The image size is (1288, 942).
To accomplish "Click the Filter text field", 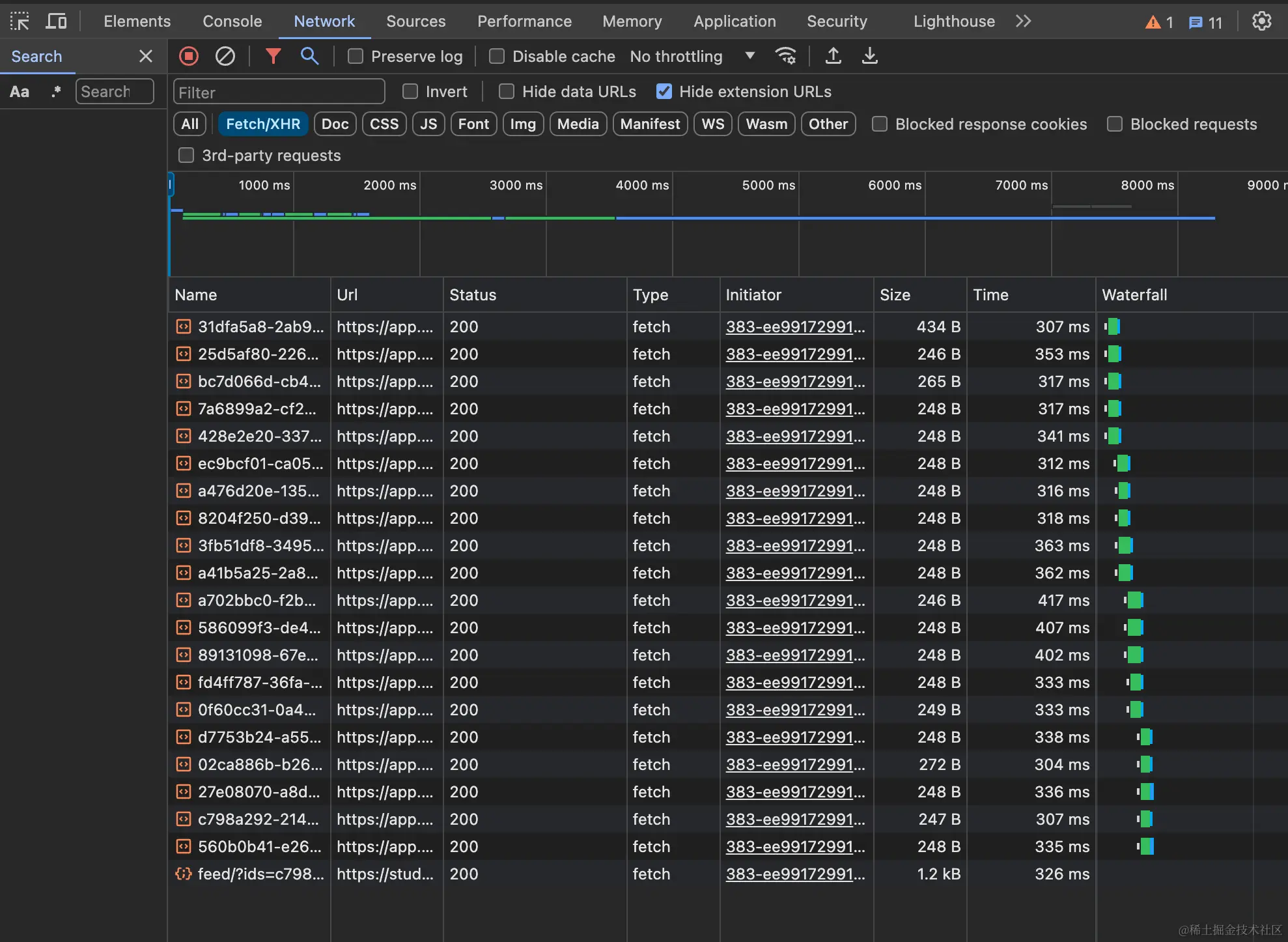I will point(279,92).
